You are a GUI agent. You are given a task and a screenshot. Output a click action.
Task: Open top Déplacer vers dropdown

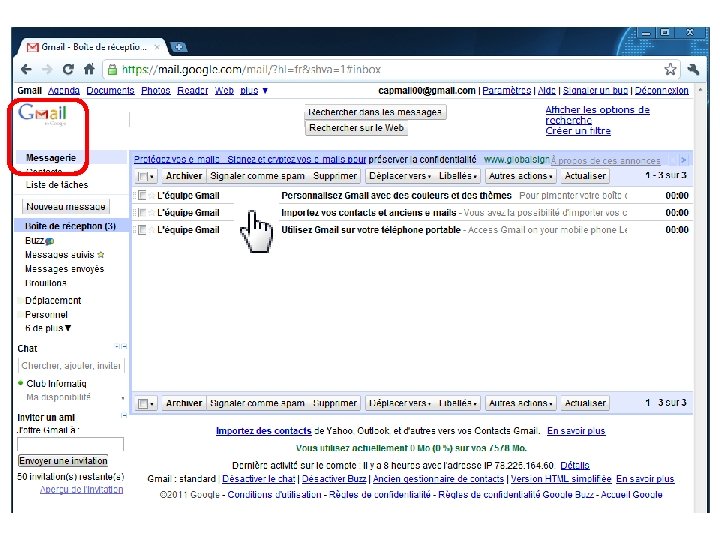[400, 176]
